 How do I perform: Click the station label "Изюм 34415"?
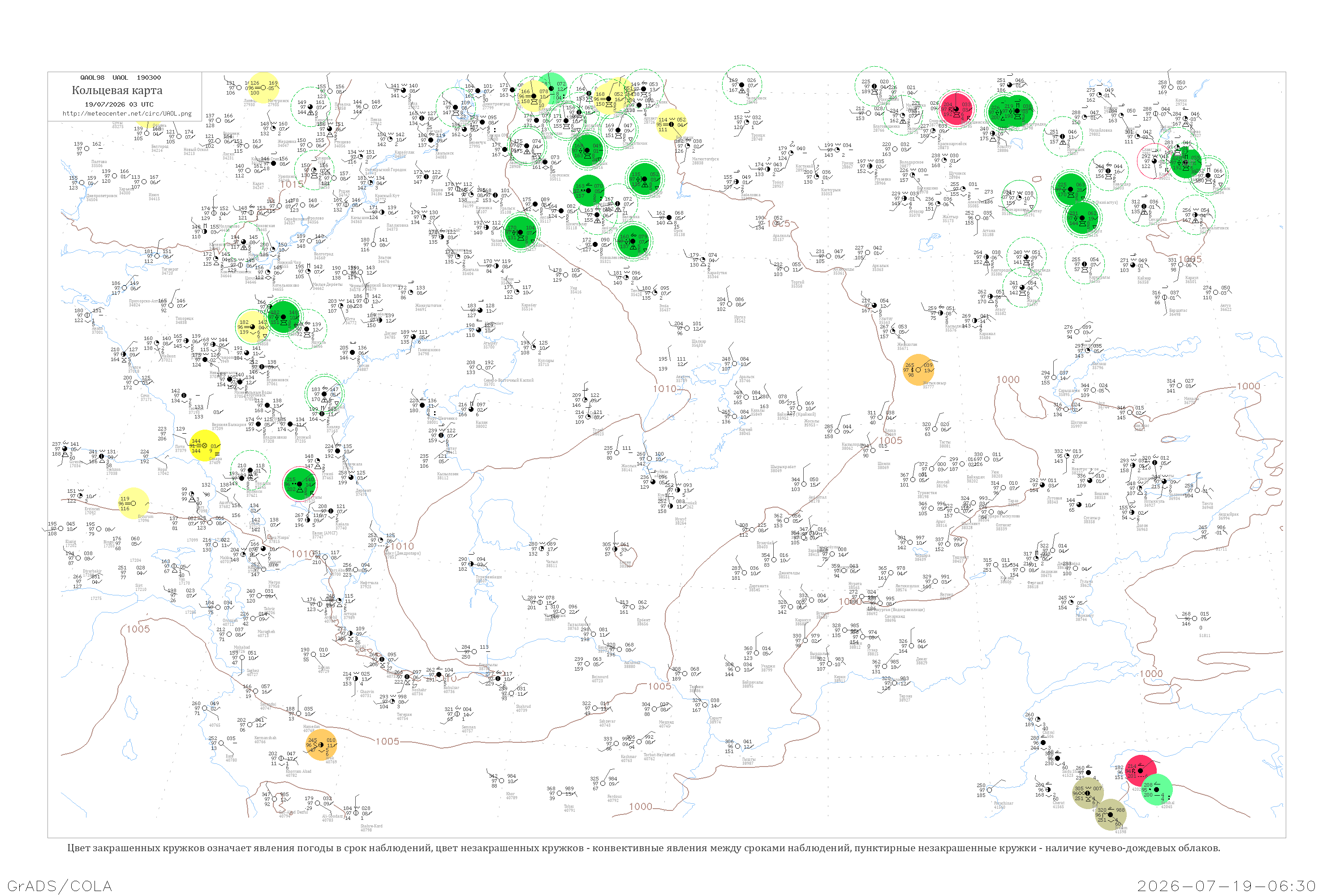point(154,197)
